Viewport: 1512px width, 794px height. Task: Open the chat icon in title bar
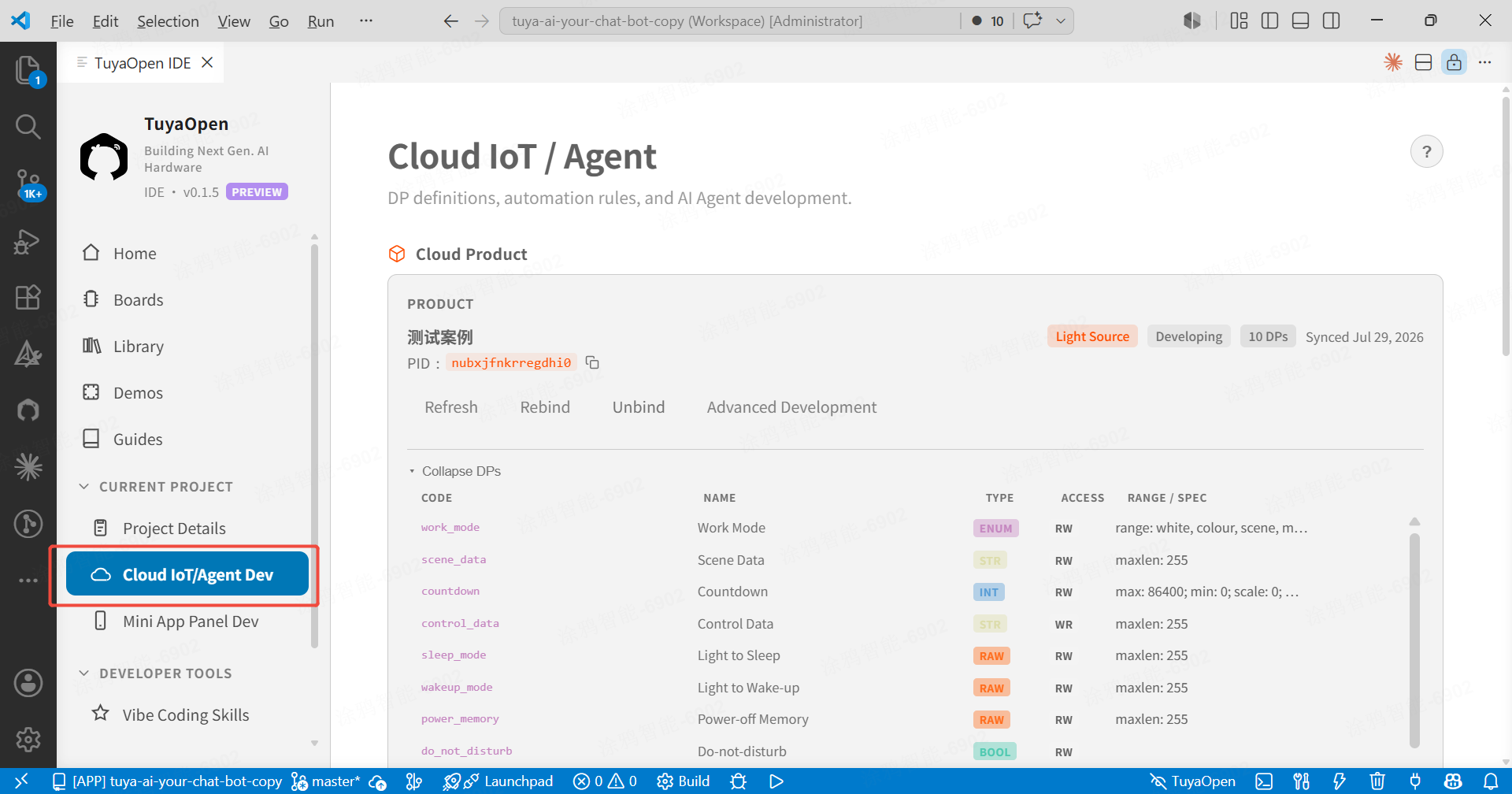point(1032,21)
